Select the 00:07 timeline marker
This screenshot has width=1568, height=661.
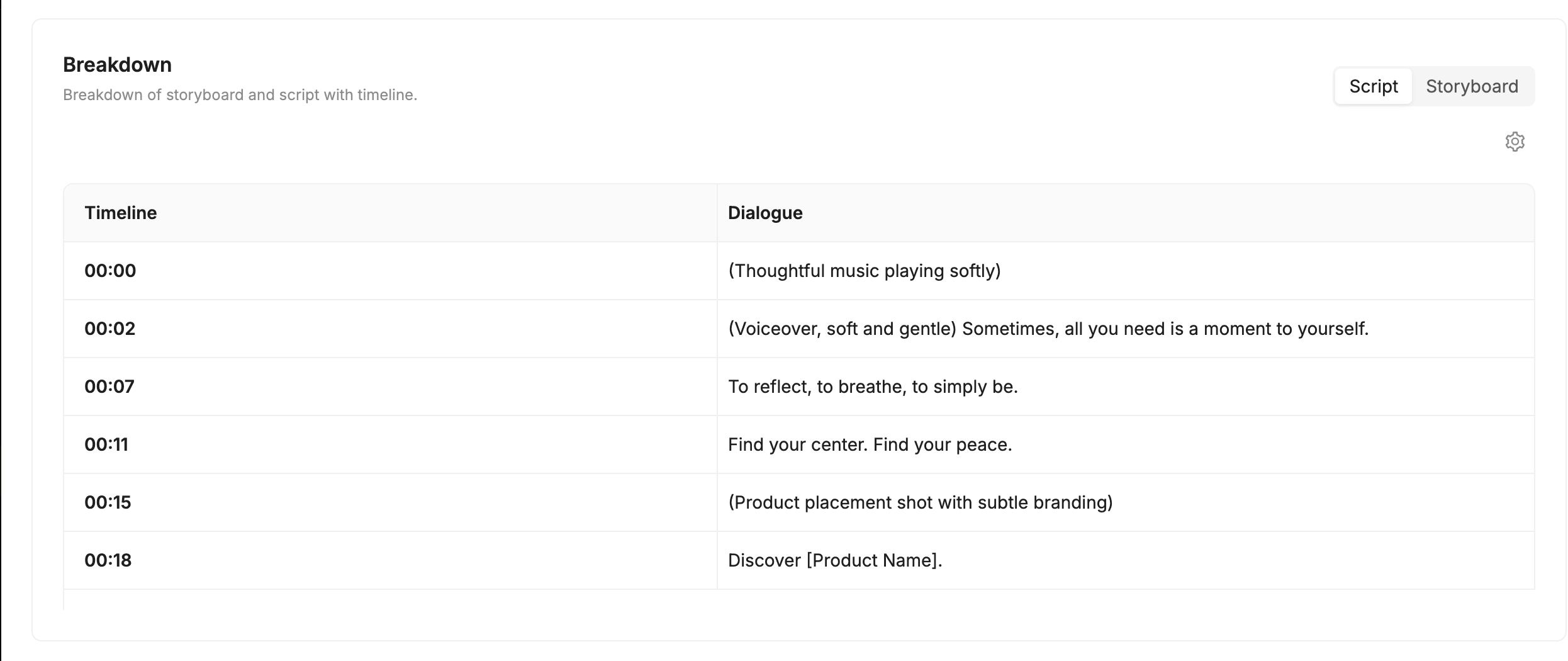[x=109, y=387]
